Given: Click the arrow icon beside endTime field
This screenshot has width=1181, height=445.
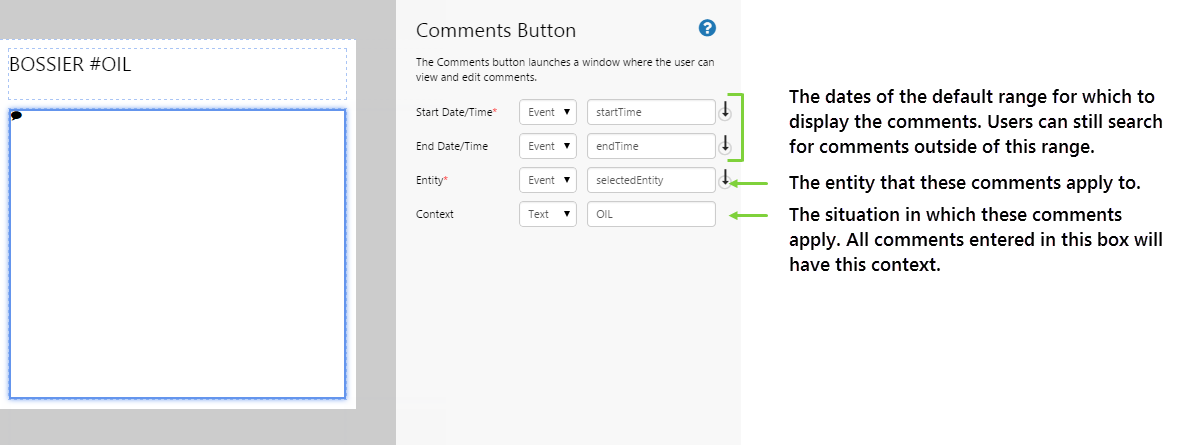Looking at the screenshot, I should click(x=725, y=146).
